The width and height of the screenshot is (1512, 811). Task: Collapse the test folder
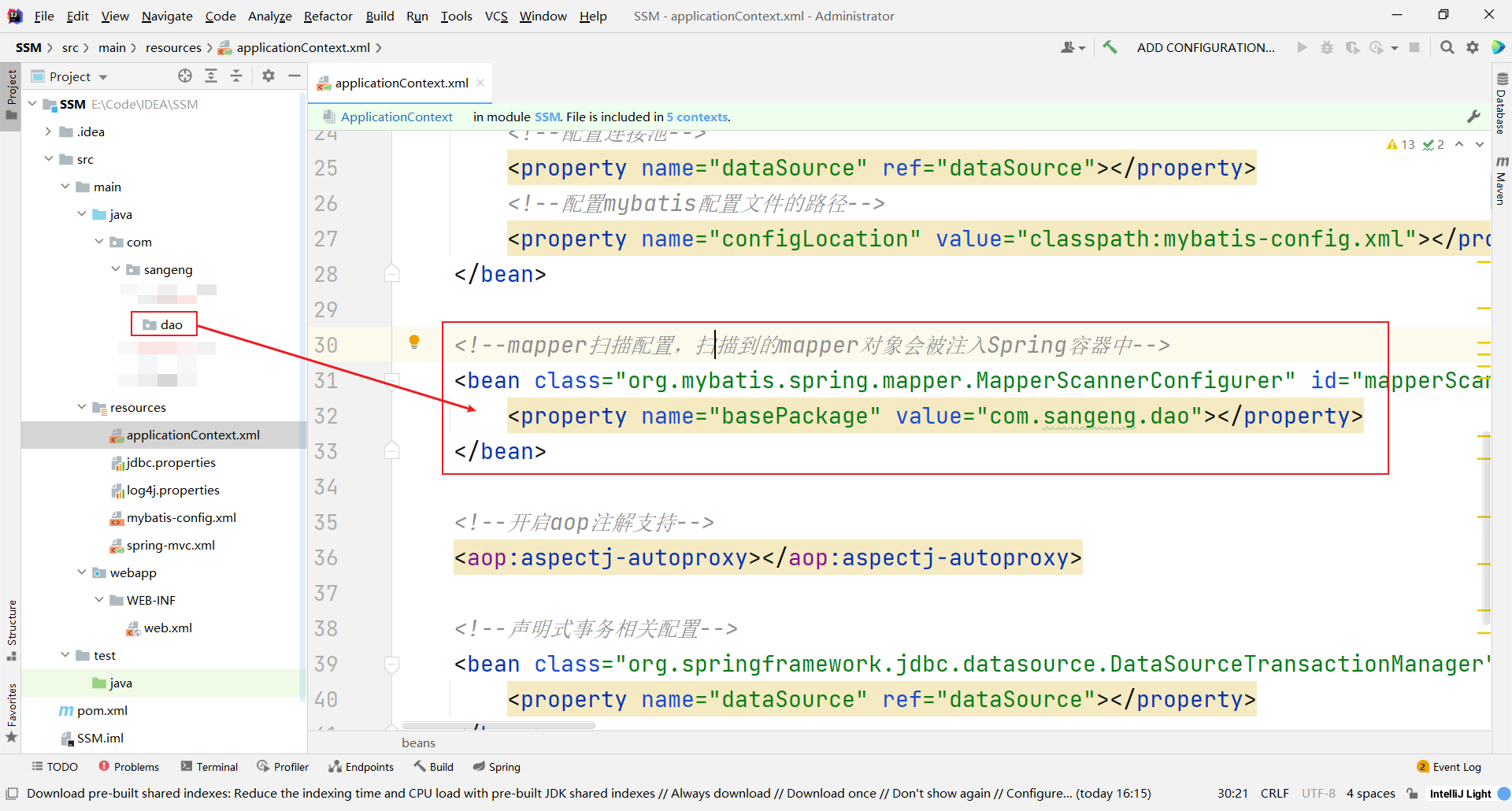65,655
